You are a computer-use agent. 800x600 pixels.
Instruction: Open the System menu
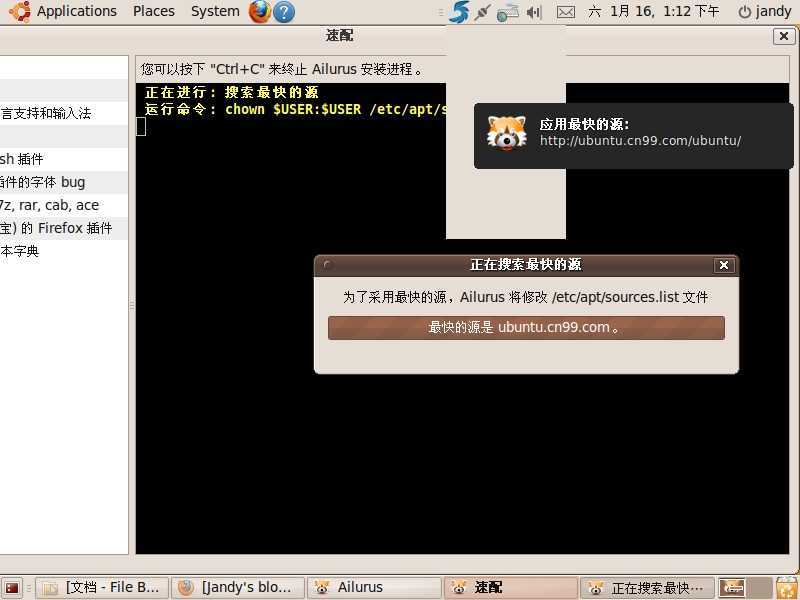tap(215, 11)
